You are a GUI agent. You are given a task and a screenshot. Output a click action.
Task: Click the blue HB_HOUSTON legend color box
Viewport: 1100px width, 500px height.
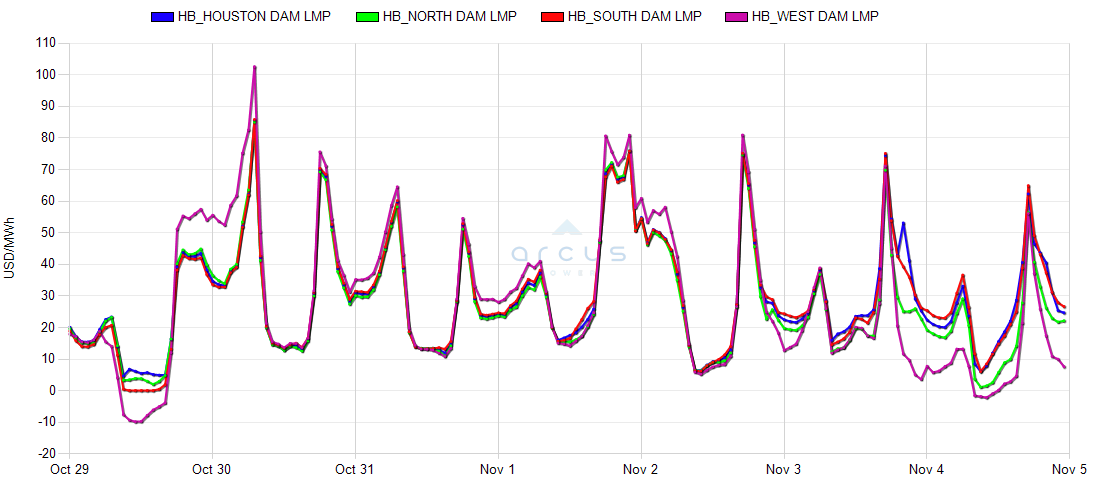point(162,17)
